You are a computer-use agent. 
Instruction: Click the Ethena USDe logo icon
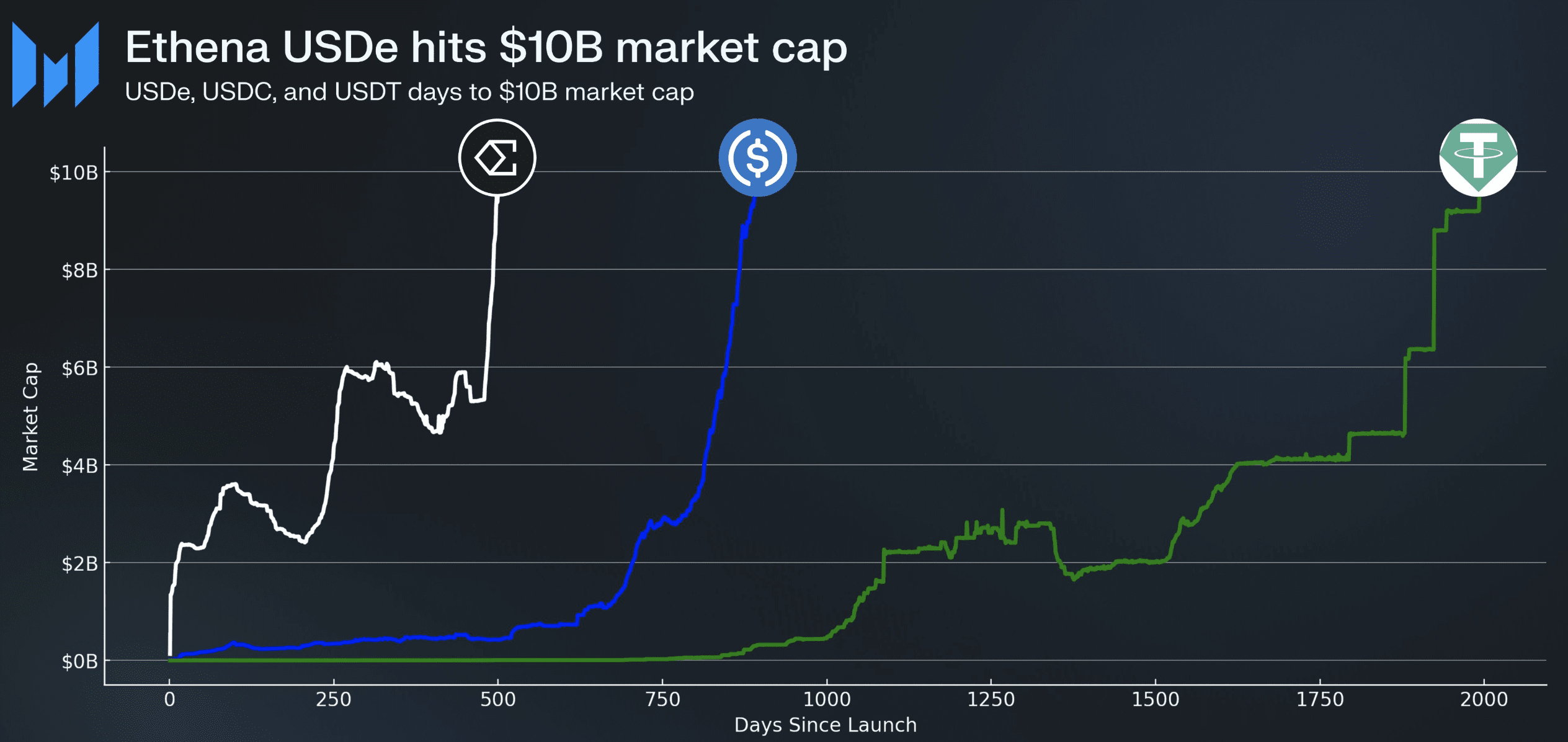coord(497,158)
